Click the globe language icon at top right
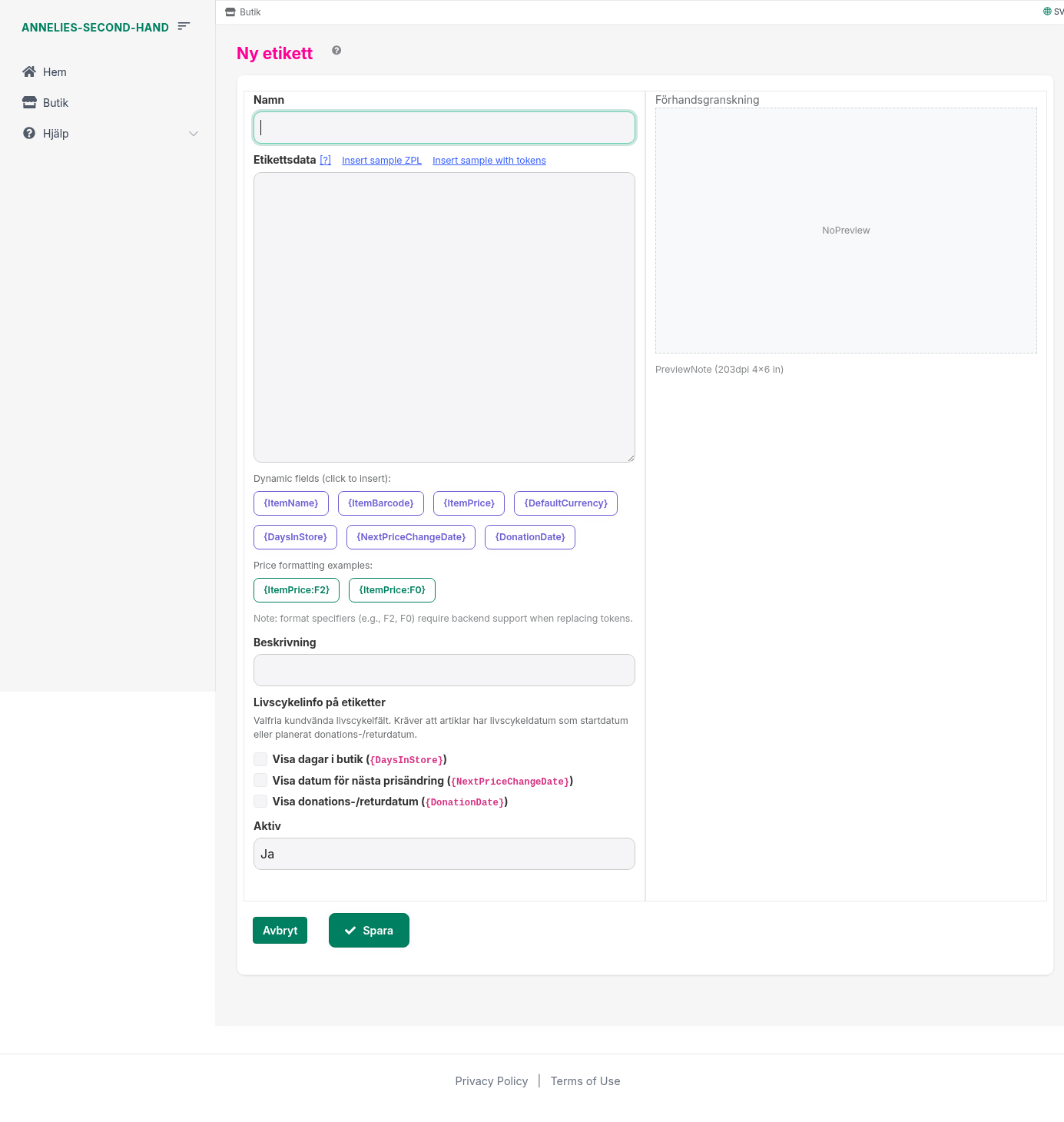 1046,11
